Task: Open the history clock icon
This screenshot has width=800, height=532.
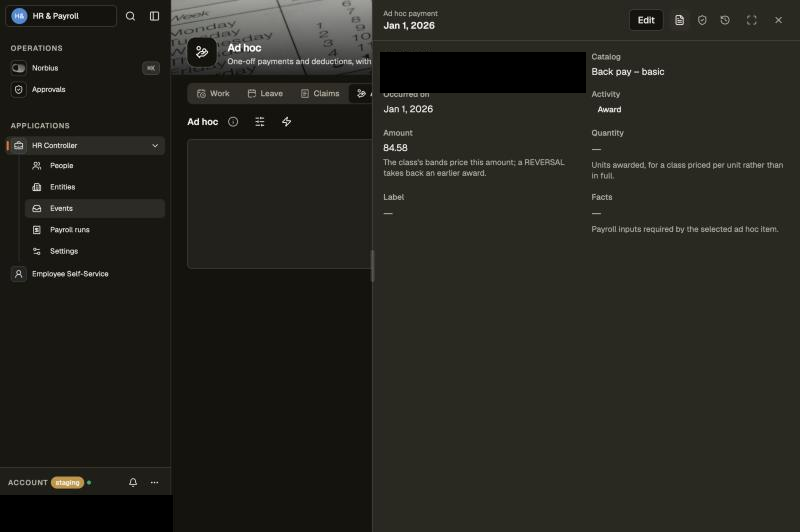Action: click(x=725, y=20)
